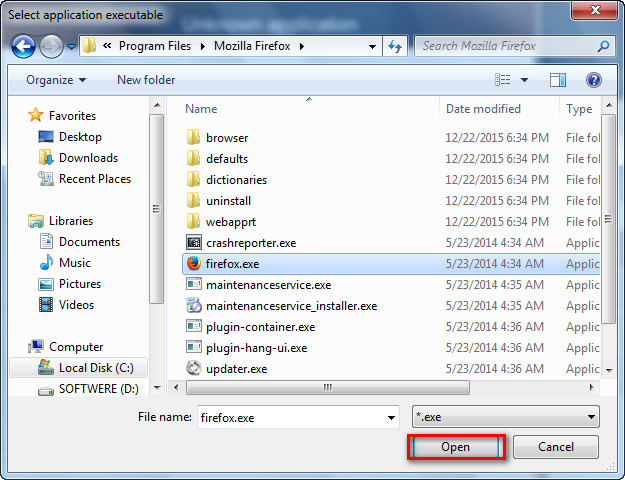
Task: Expand the arrow after Program Files breadcrumb
Action: (202, 47)
